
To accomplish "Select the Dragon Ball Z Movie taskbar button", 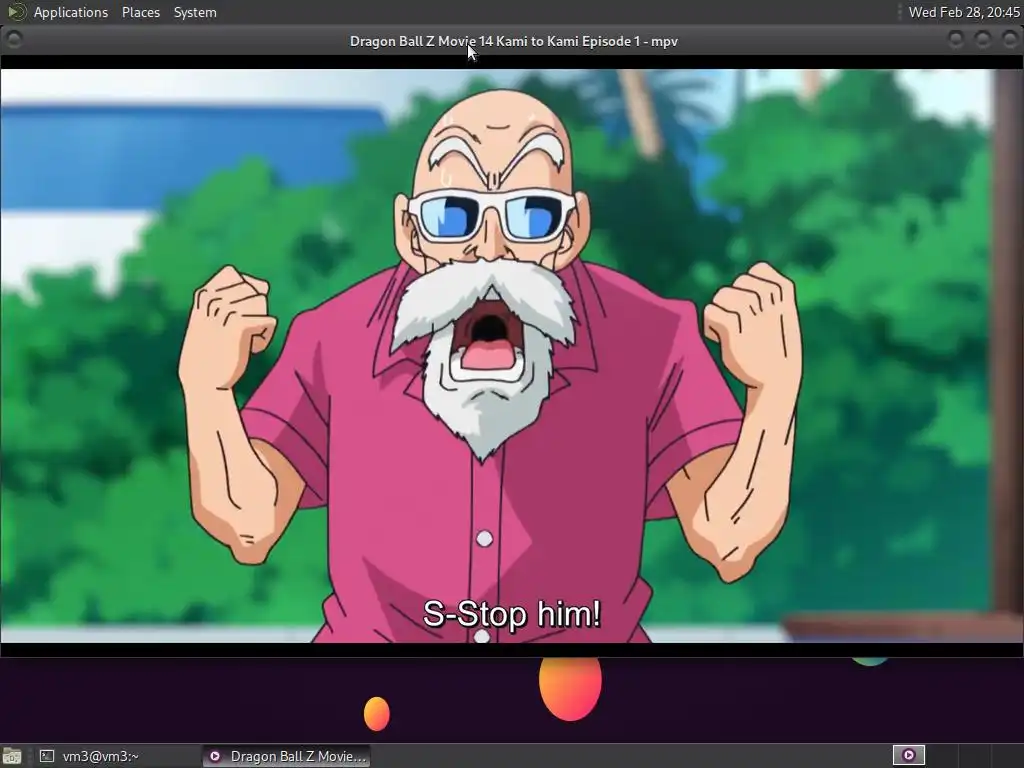I will (286, 756).
